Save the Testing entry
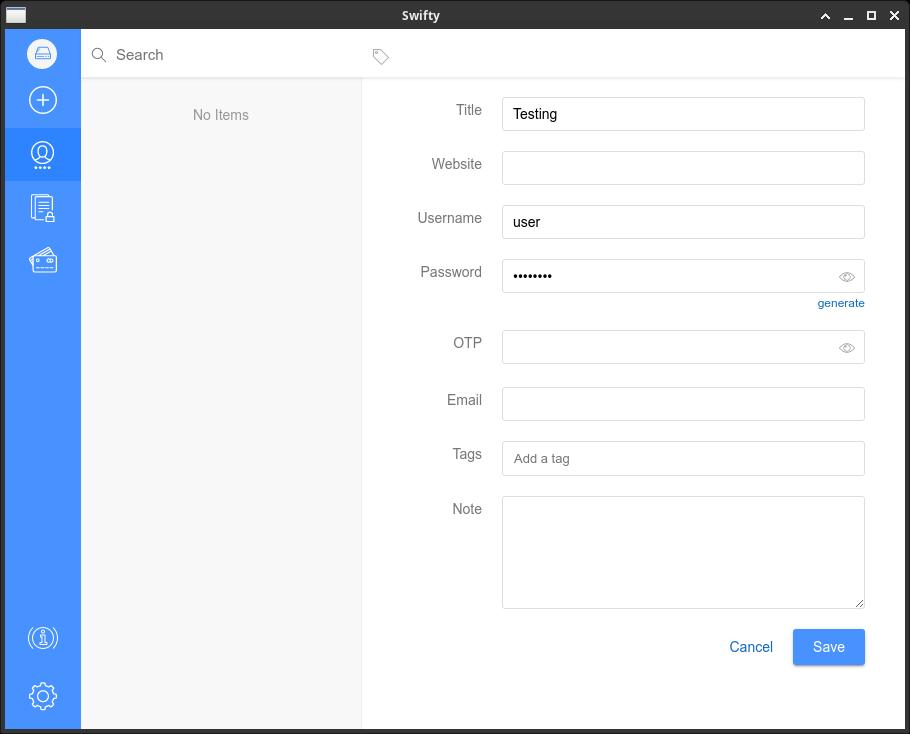The image size is (910, 734). pos(828,647)
